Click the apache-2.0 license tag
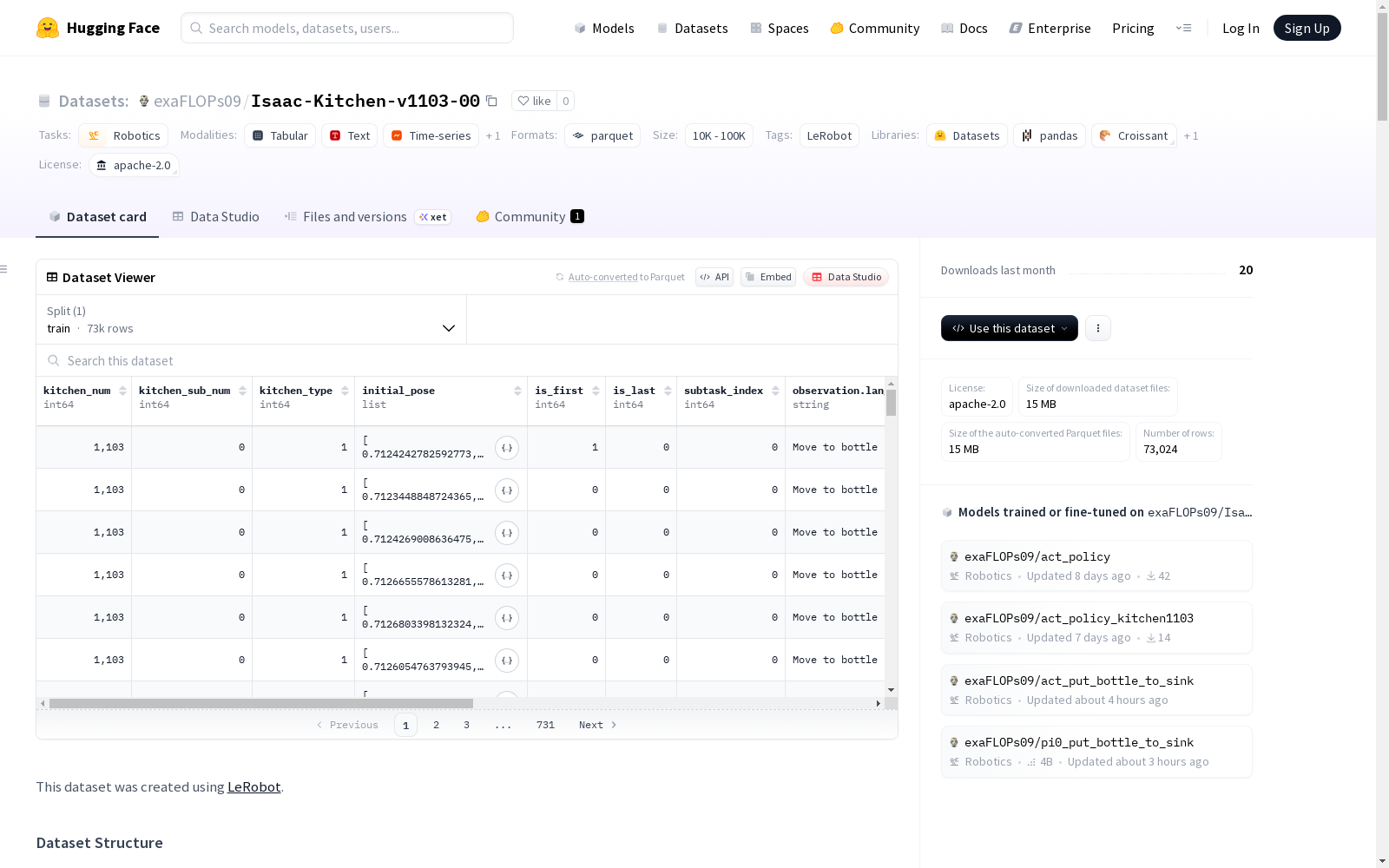 coord(134,165)
